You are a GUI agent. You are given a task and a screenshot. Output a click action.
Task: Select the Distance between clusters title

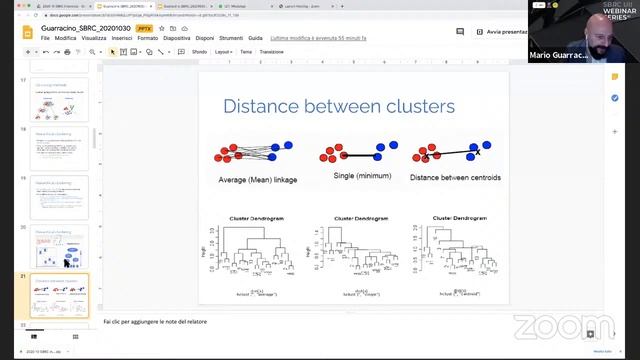click(339, 106)
